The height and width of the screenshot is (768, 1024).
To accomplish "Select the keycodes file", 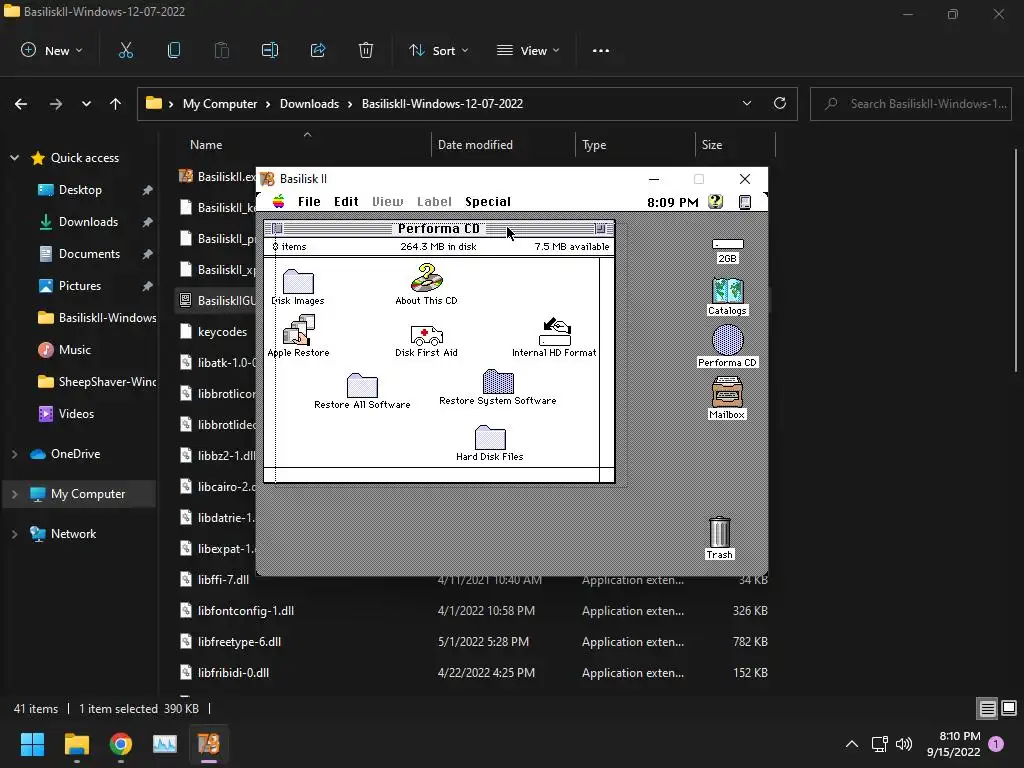I will [x=222, y=331].
